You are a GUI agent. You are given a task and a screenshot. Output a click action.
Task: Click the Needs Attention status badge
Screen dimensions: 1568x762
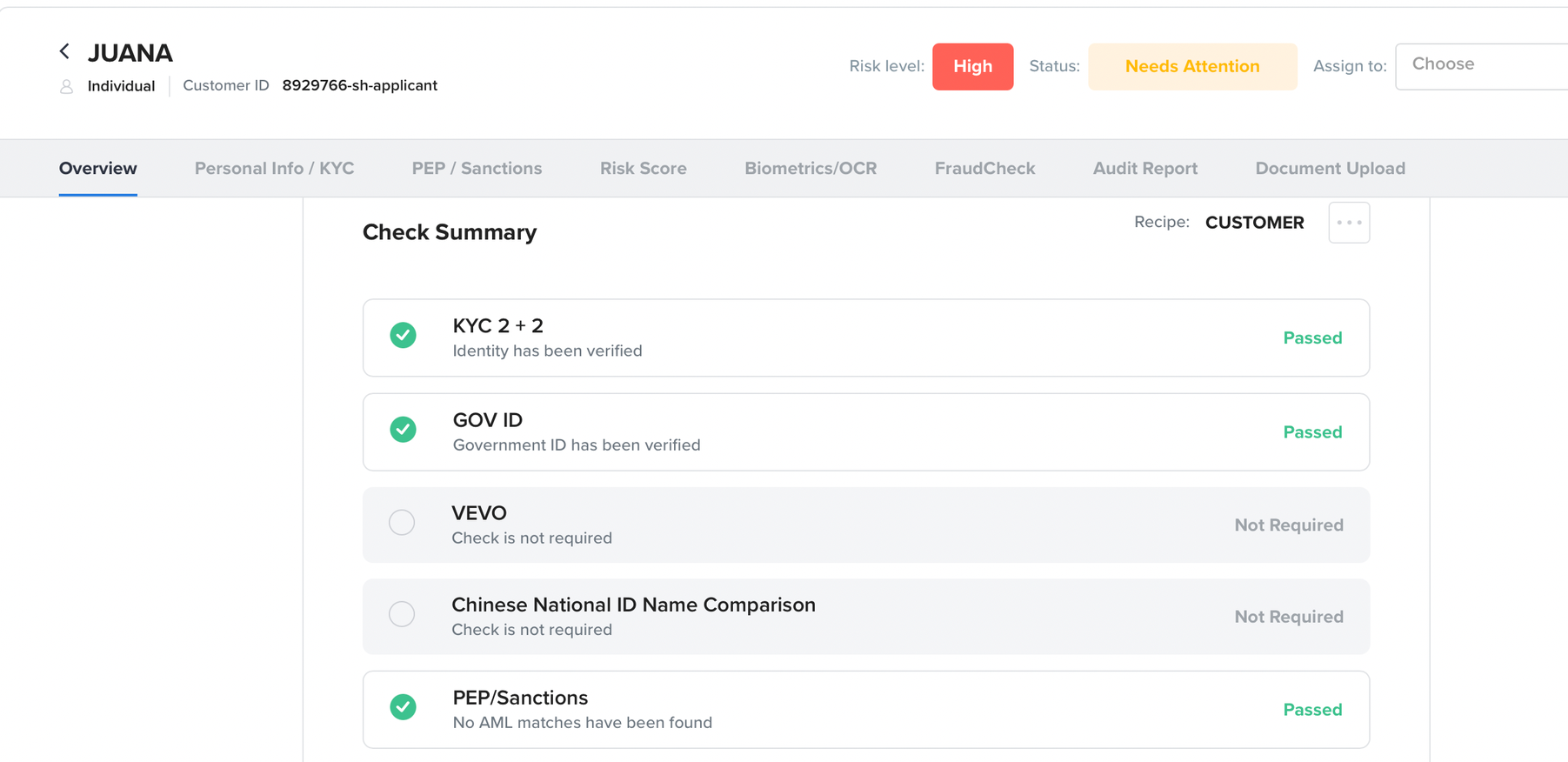[1192, 66]
